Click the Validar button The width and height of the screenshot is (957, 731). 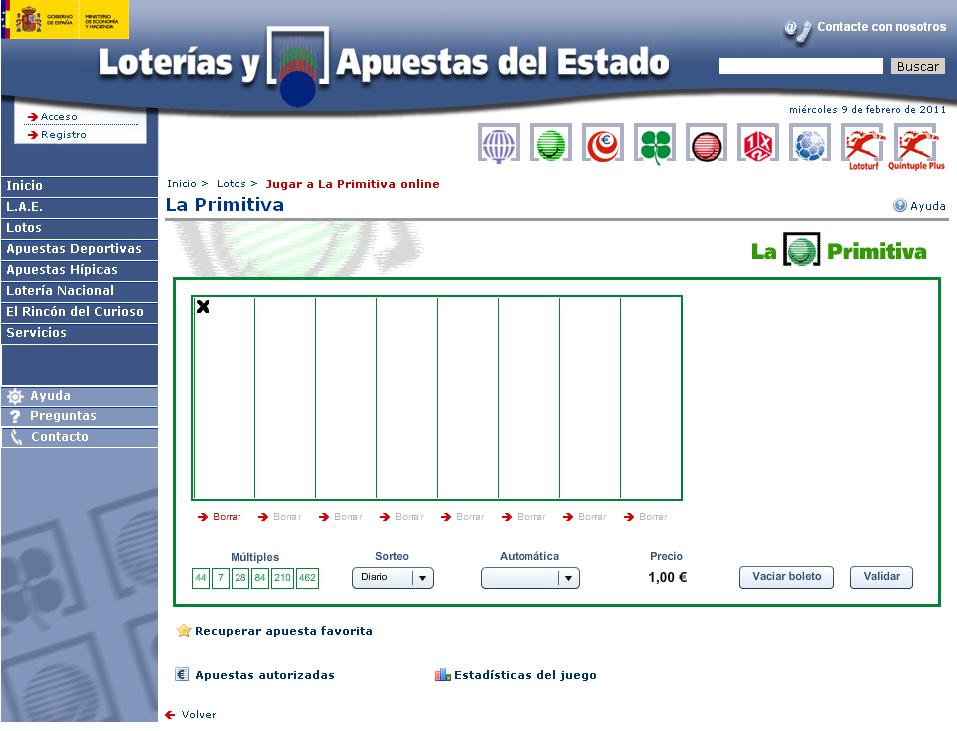pyautogui.click(x=881, y=577)
